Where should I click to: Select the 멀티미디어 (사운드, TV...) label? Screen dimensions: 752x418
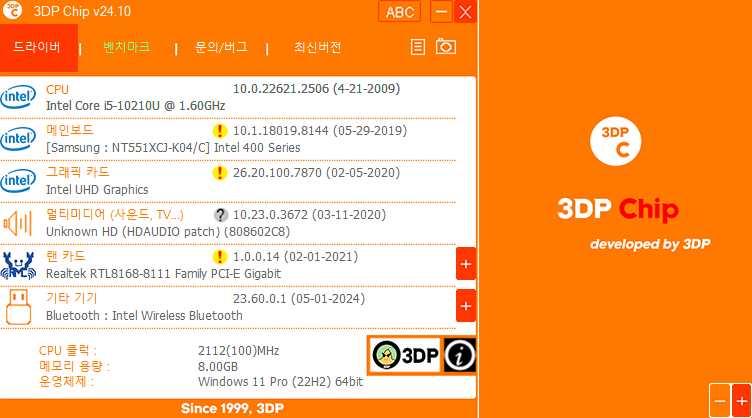tap(115, 214)
